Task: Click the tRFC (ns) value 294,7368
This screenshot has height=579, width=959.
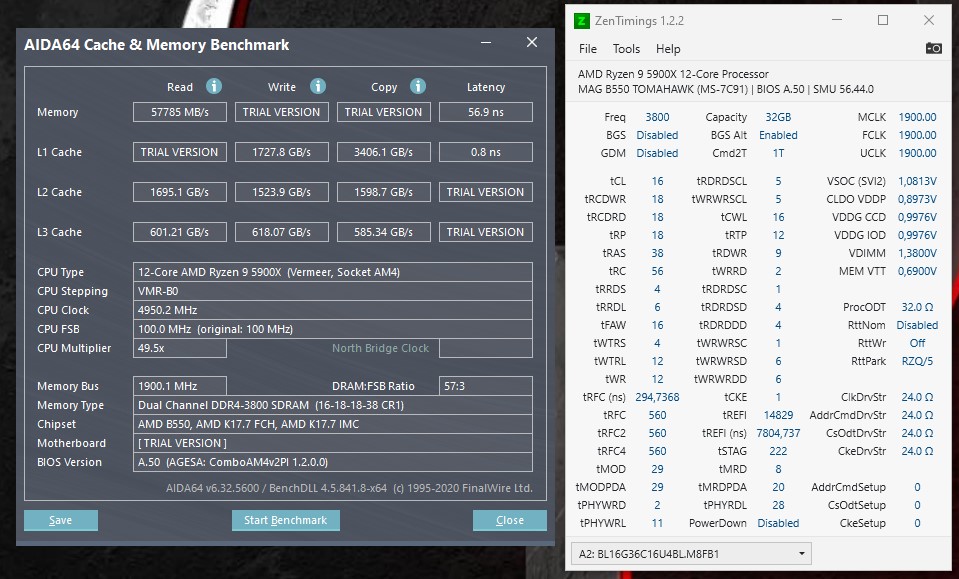Action: click(657, 397)
